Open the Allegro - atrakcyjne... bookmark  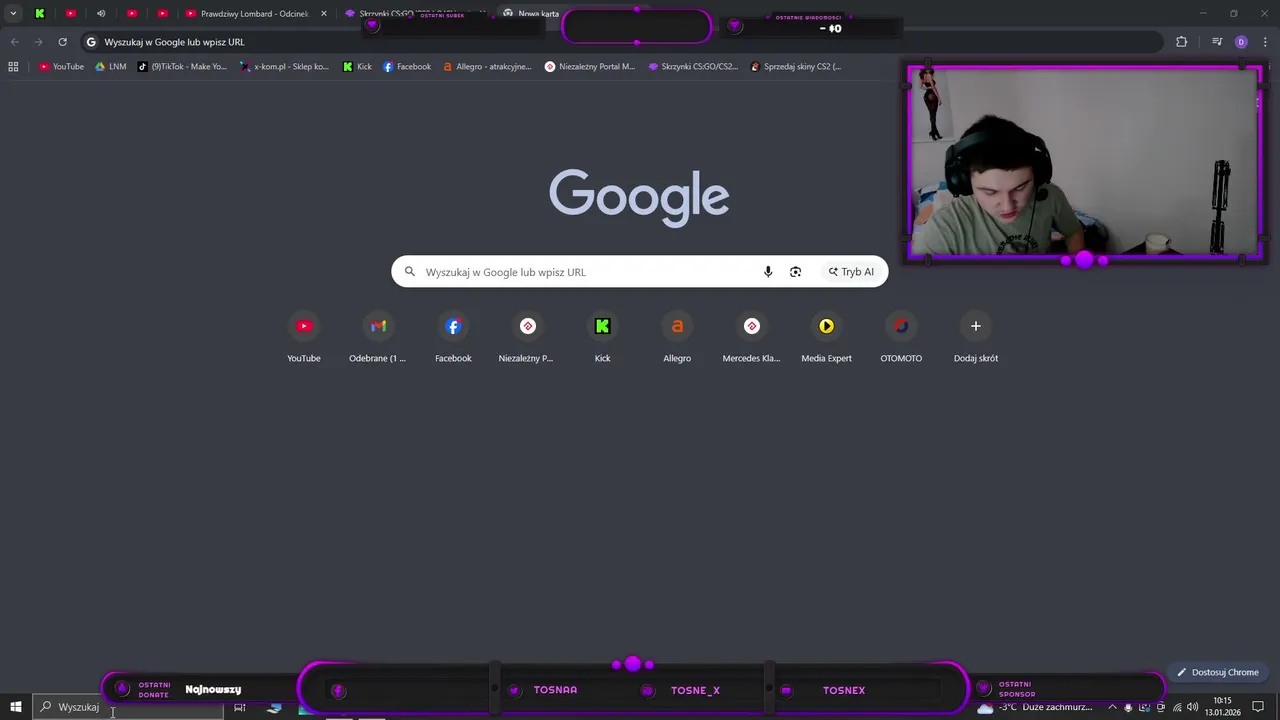point(487,67)
